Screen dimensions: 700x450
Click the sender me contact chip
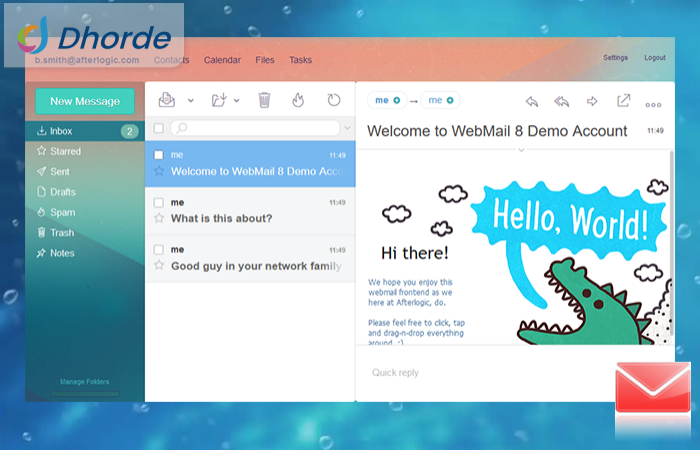pos(387,100)
